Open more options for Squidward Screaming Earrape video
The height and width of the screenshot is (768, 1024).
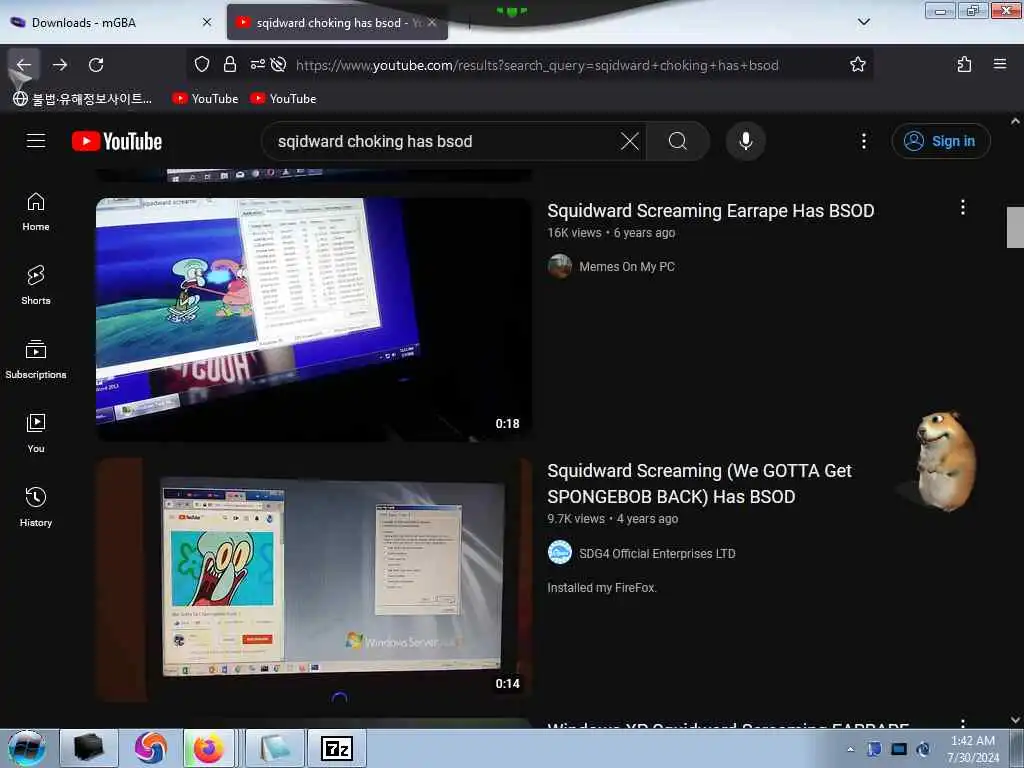(x=962, y=208)
